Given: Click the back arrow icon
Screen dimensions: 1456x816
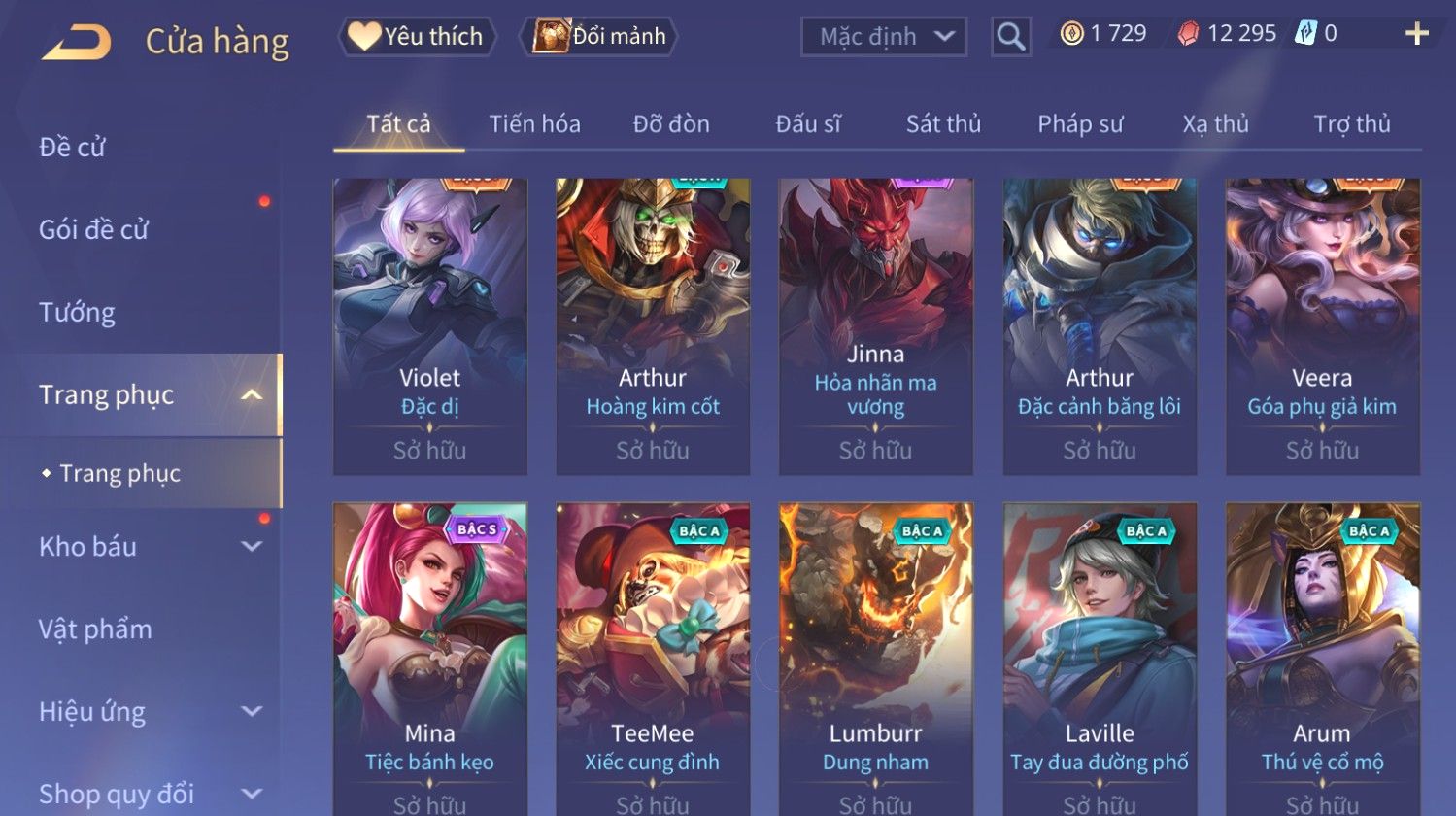Looking at the screenshot, I should pyautogui.click(x=77, y=42).
